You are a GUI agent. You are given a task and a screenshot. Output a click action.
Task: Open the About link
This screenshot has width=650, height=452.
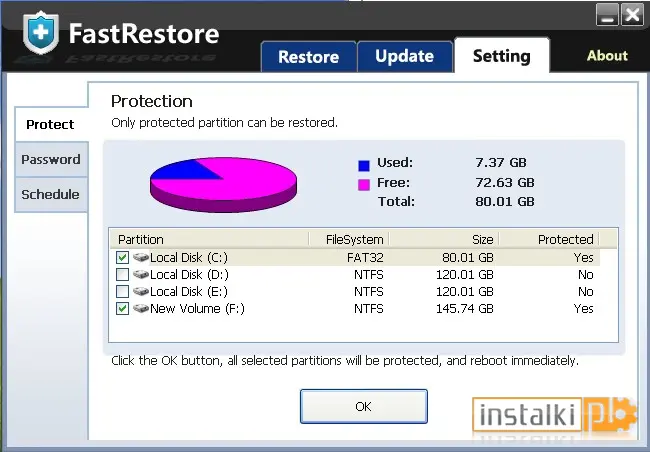coord(607,56)
